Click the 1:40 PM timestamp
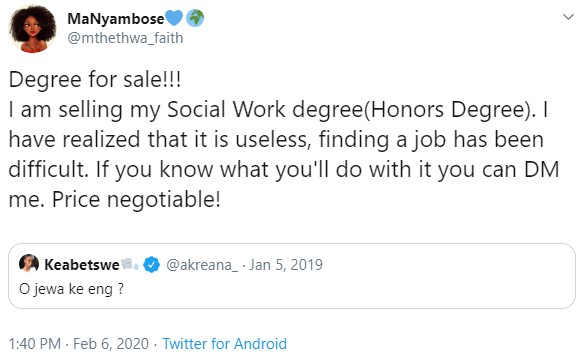 35,344
